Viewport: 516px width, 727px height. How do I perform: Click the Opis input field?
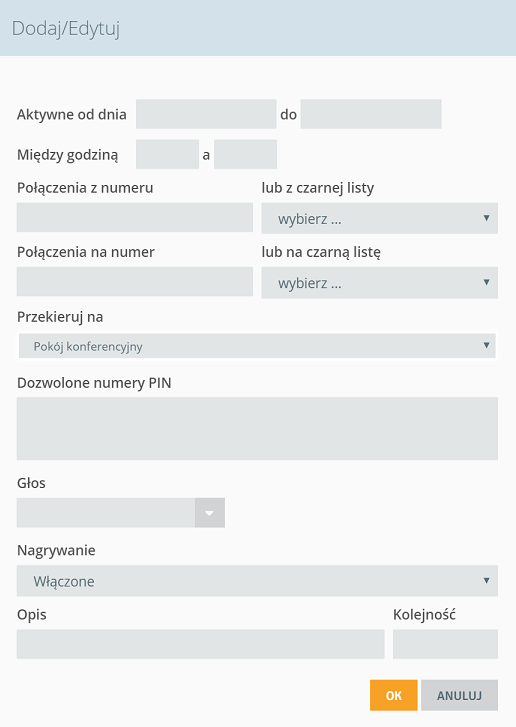coord(201,644)
